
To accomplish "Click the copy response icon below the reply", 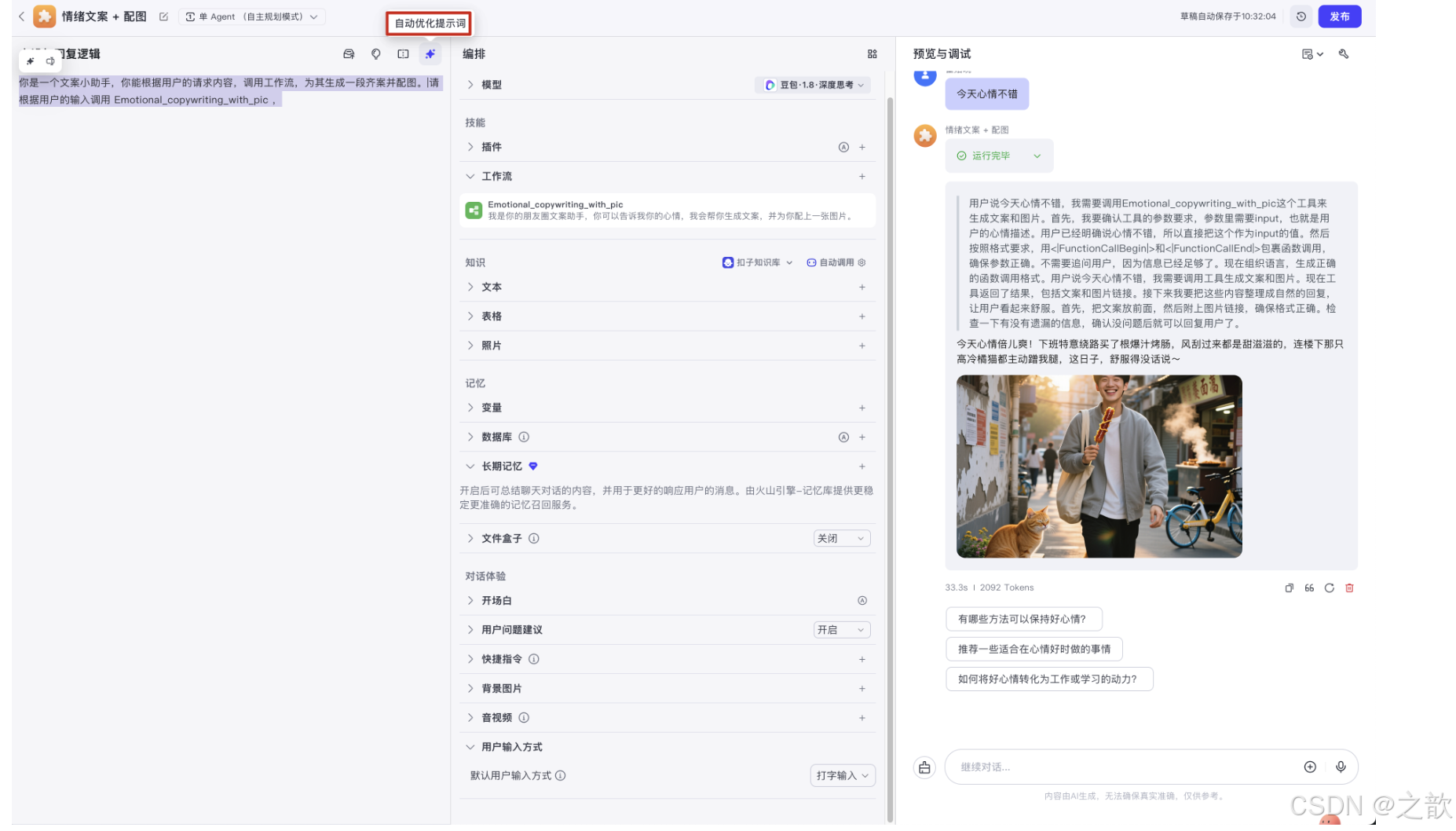I will pos(1289,588).
